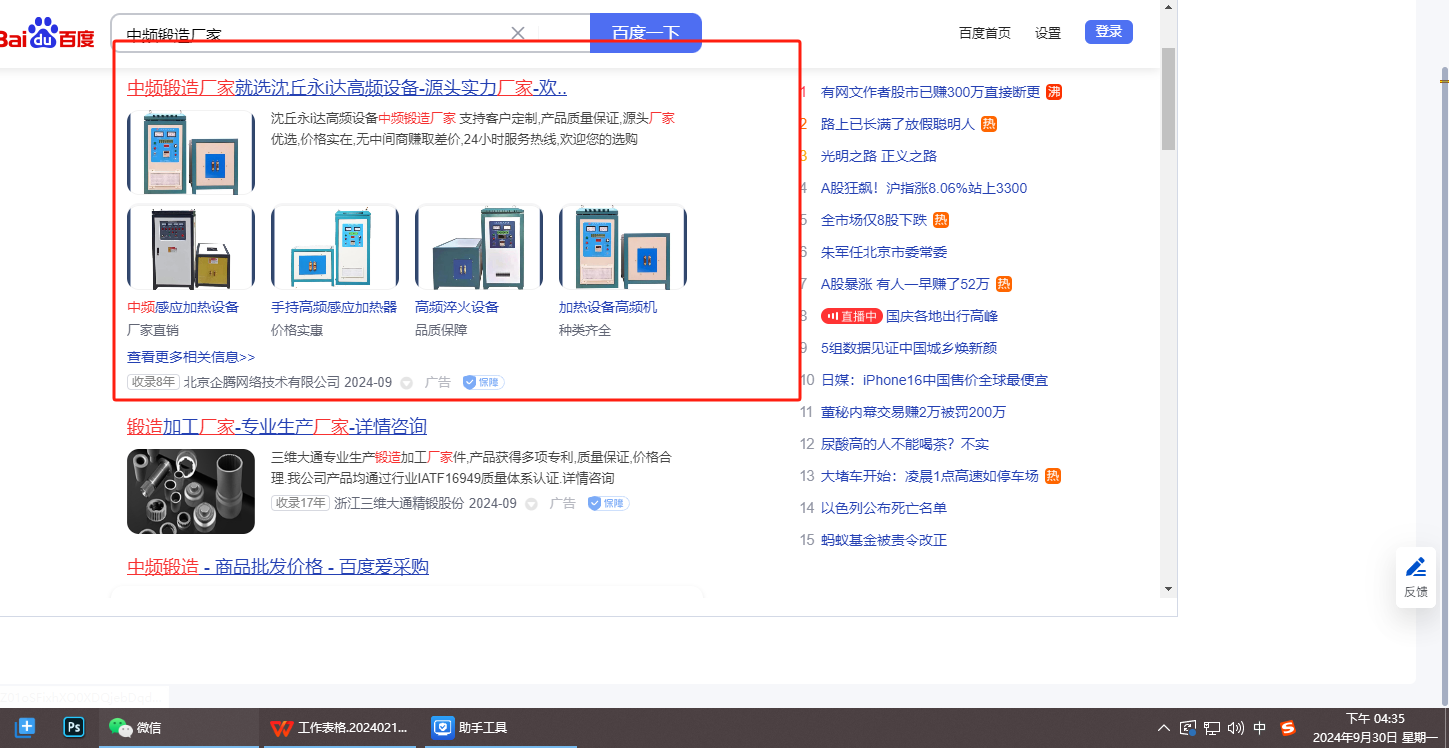This screenshot has height=748, width=1449.
Task: Expand dropdown arrow beside 北京企腾网络技术有限公司 2024-09
Action: [x=406, y=383]
